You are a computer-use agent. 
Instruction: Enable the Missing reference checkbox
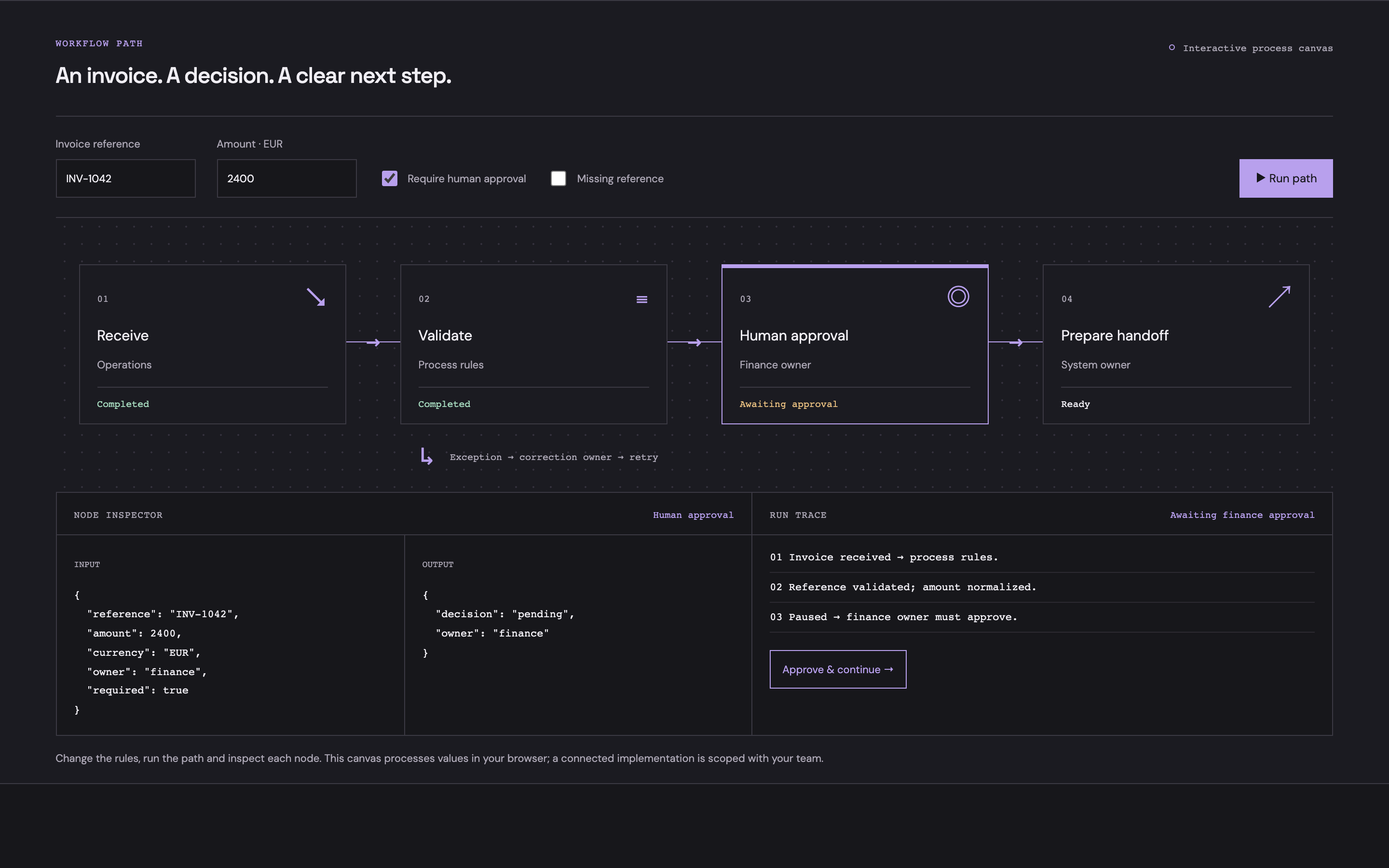[558, 178]
